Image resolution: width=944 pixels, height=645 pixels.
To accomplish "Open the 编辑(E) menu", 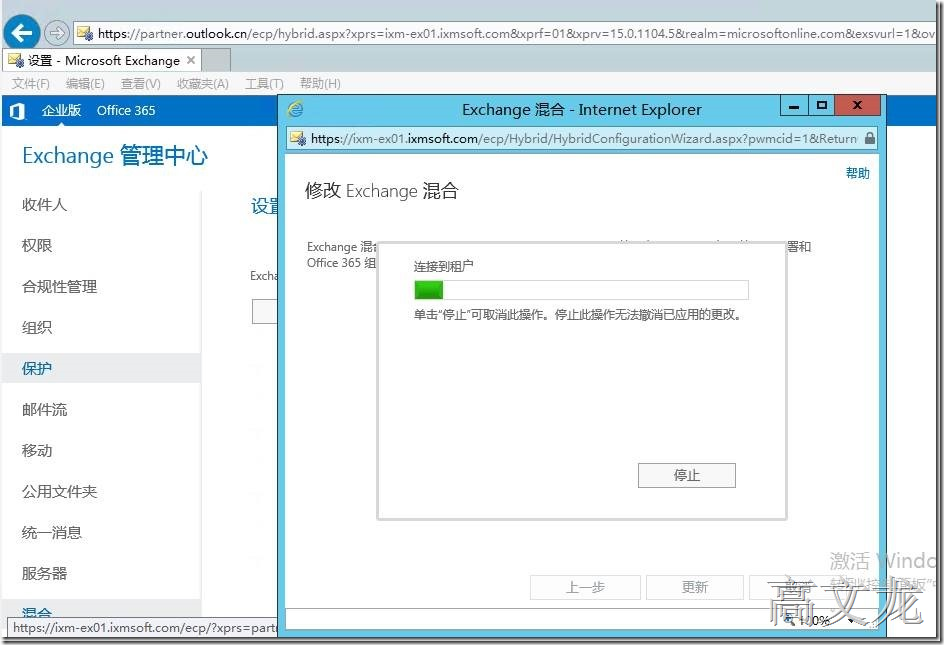I will 85,84.
